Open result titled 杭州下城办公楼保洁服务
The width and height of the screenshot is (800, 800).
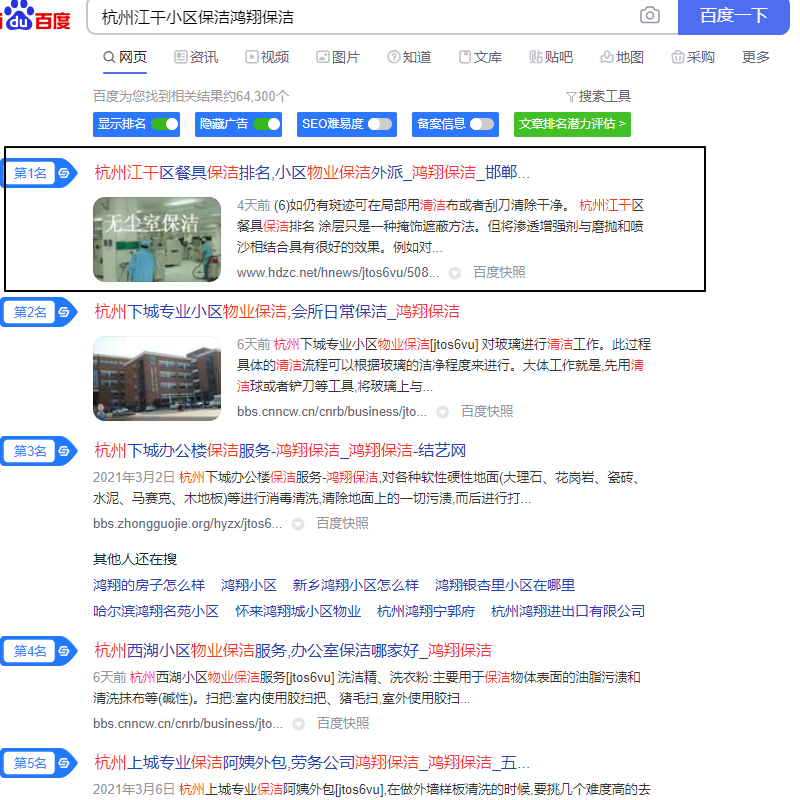[280, 451]
